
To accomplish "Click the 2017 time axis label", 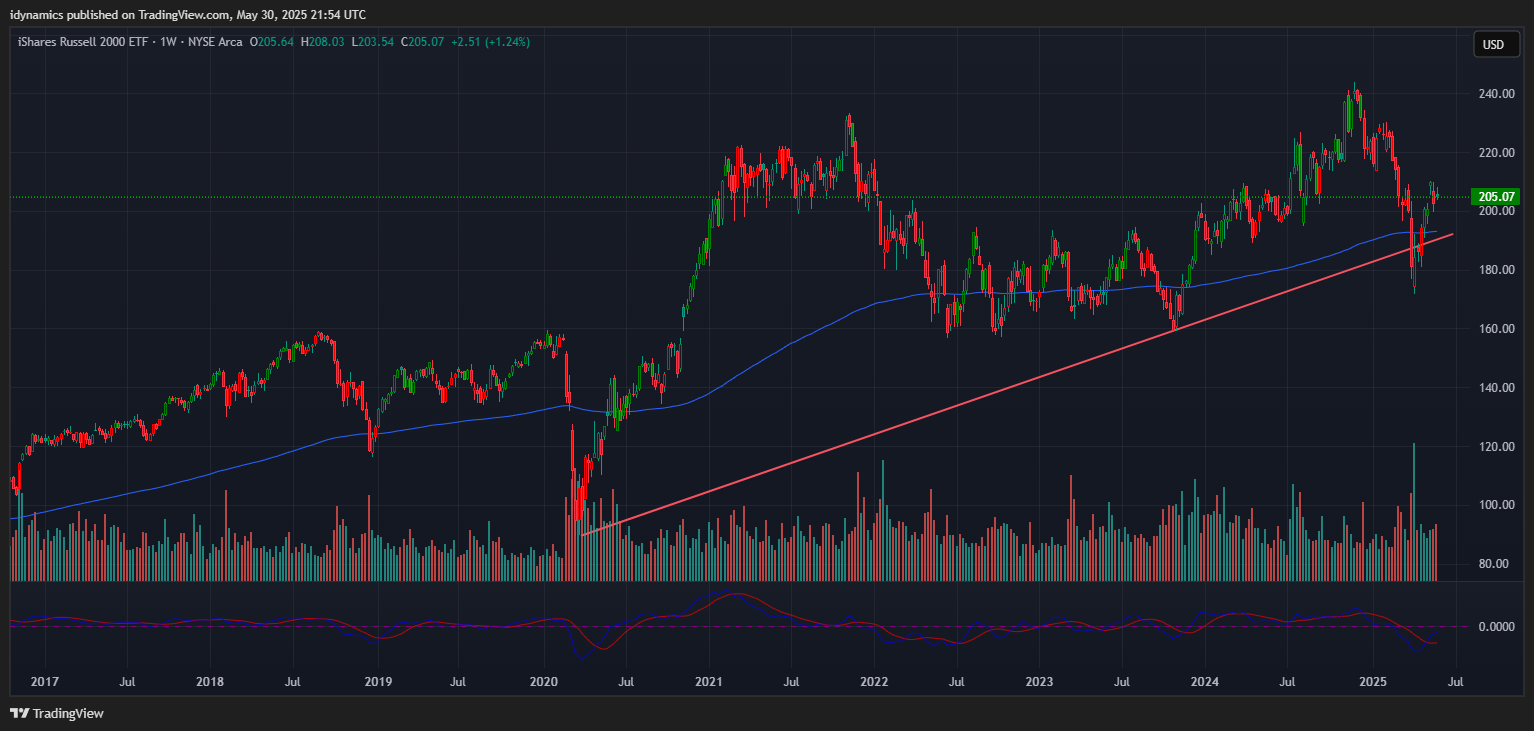I will tap(44, 683).
